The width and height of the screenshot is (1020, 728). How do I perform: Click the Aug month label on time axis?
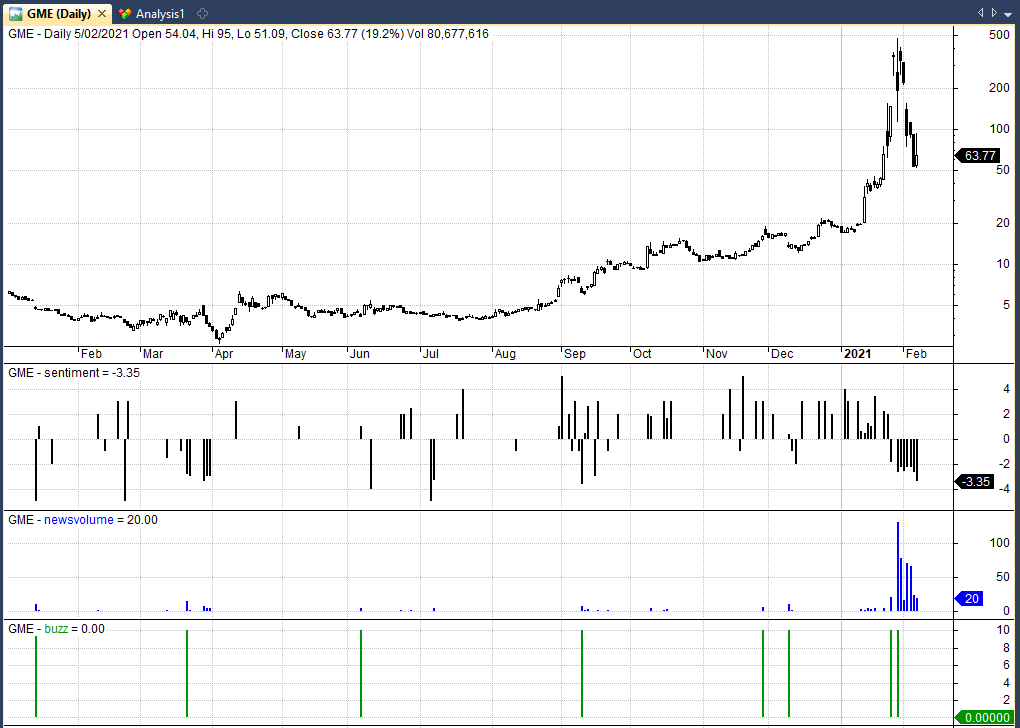505,354
